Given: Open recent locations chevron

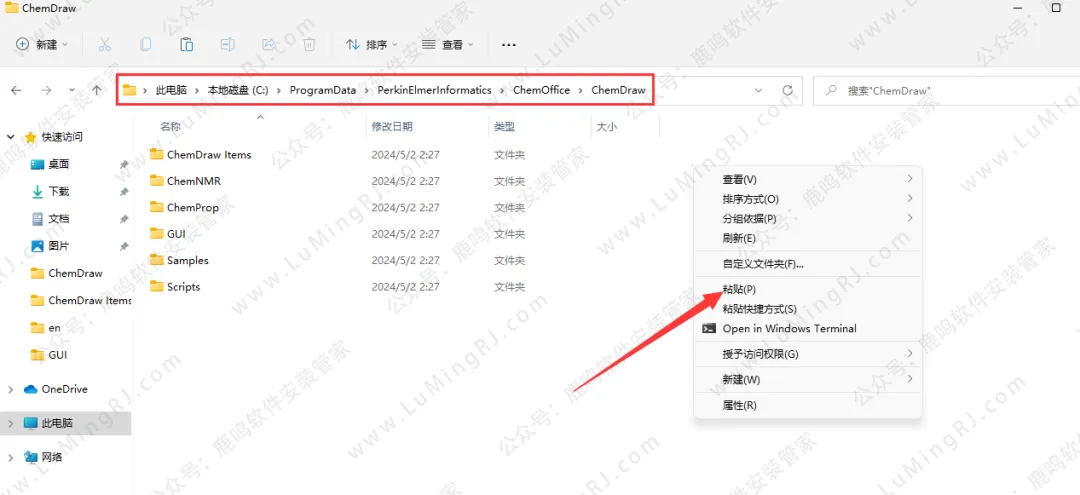Looking at the screenshot, I should (x=72, y=90).
